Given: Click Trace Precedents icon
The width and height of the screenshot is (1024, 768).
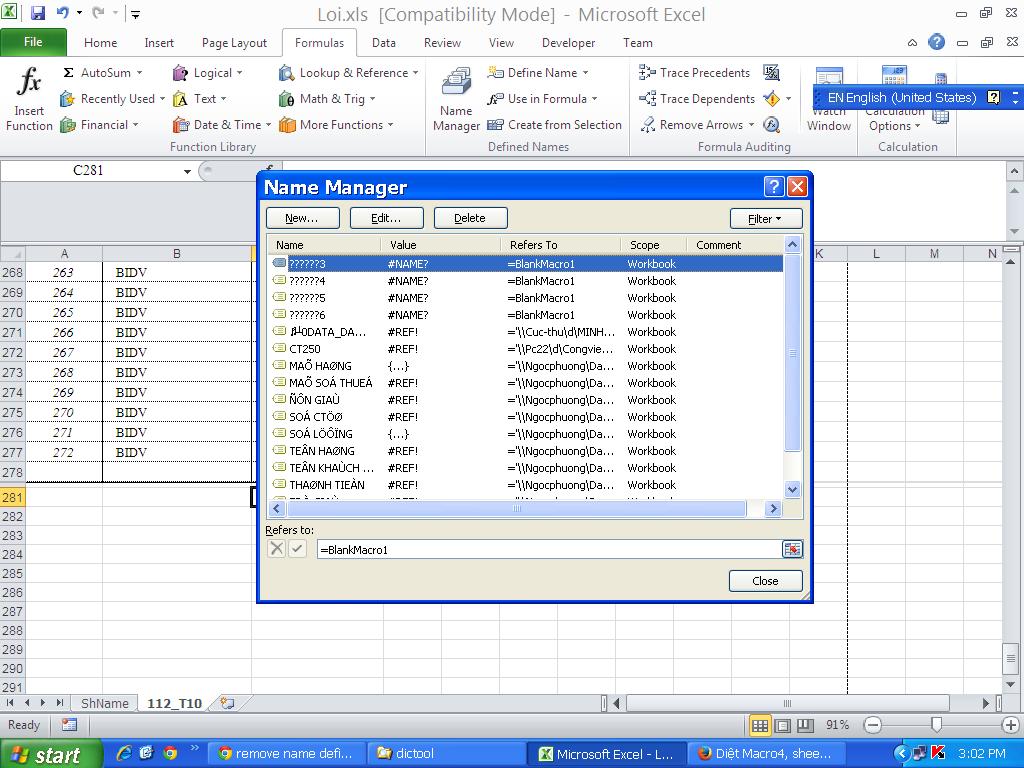Looking at the screenshot, I should (x=647, y=73).
